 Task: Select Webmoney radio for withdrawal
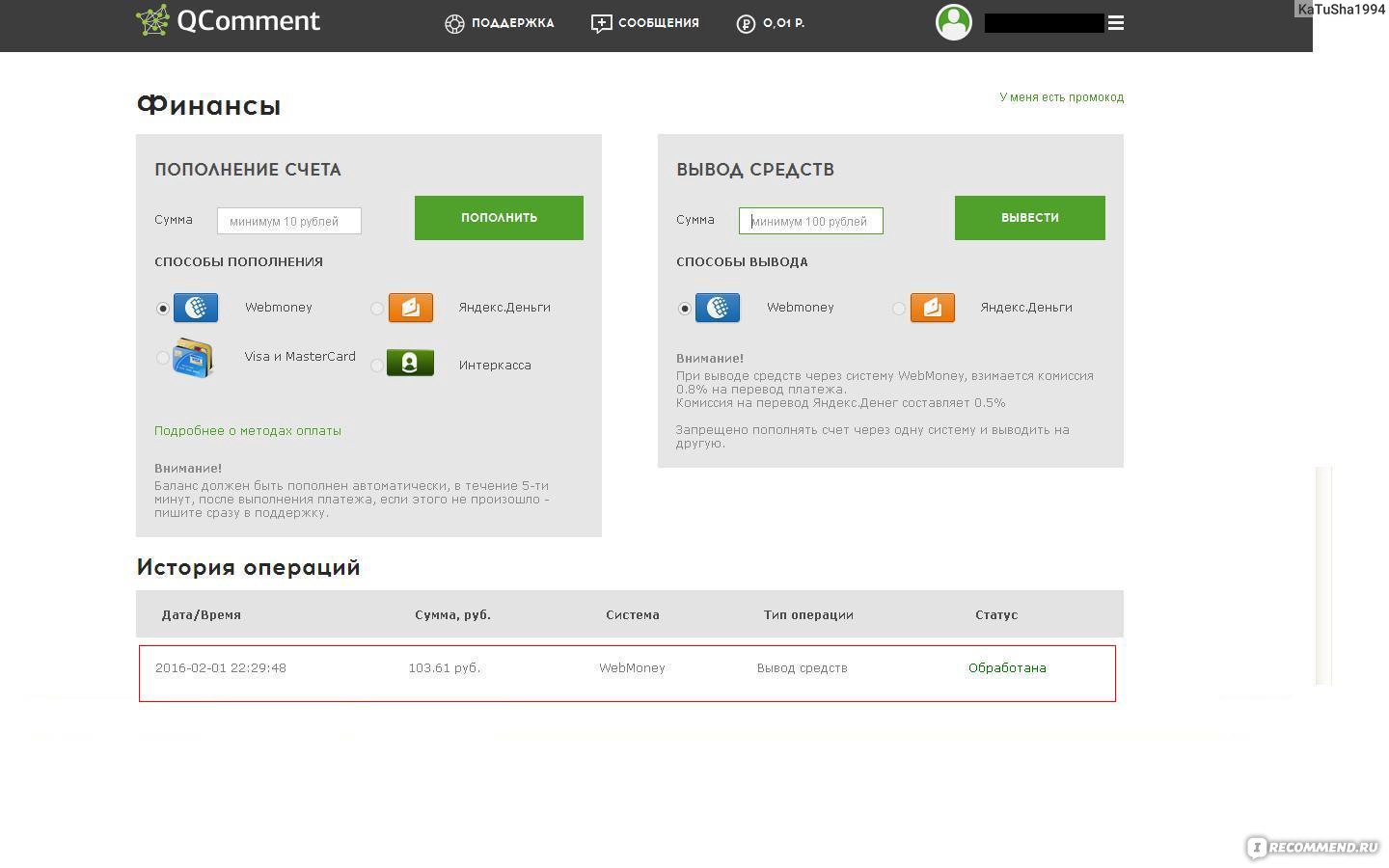[x=684, y=309]
